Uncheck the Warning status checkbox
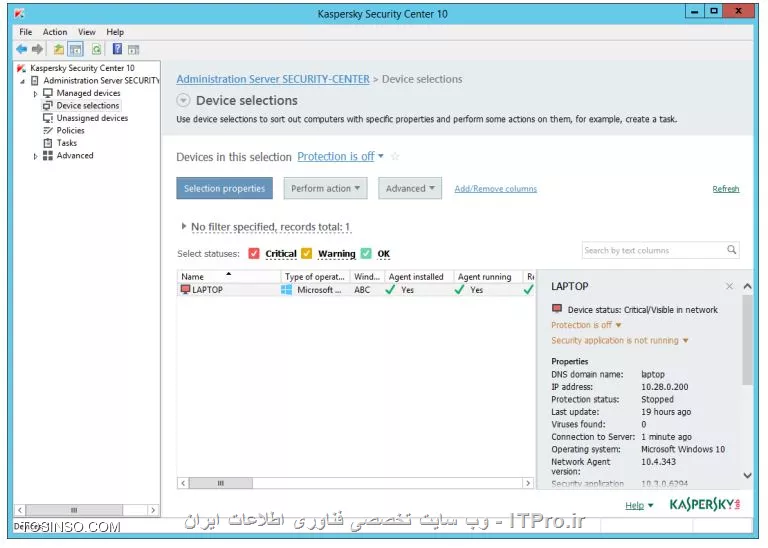768x548 pixels. [307, 253]
